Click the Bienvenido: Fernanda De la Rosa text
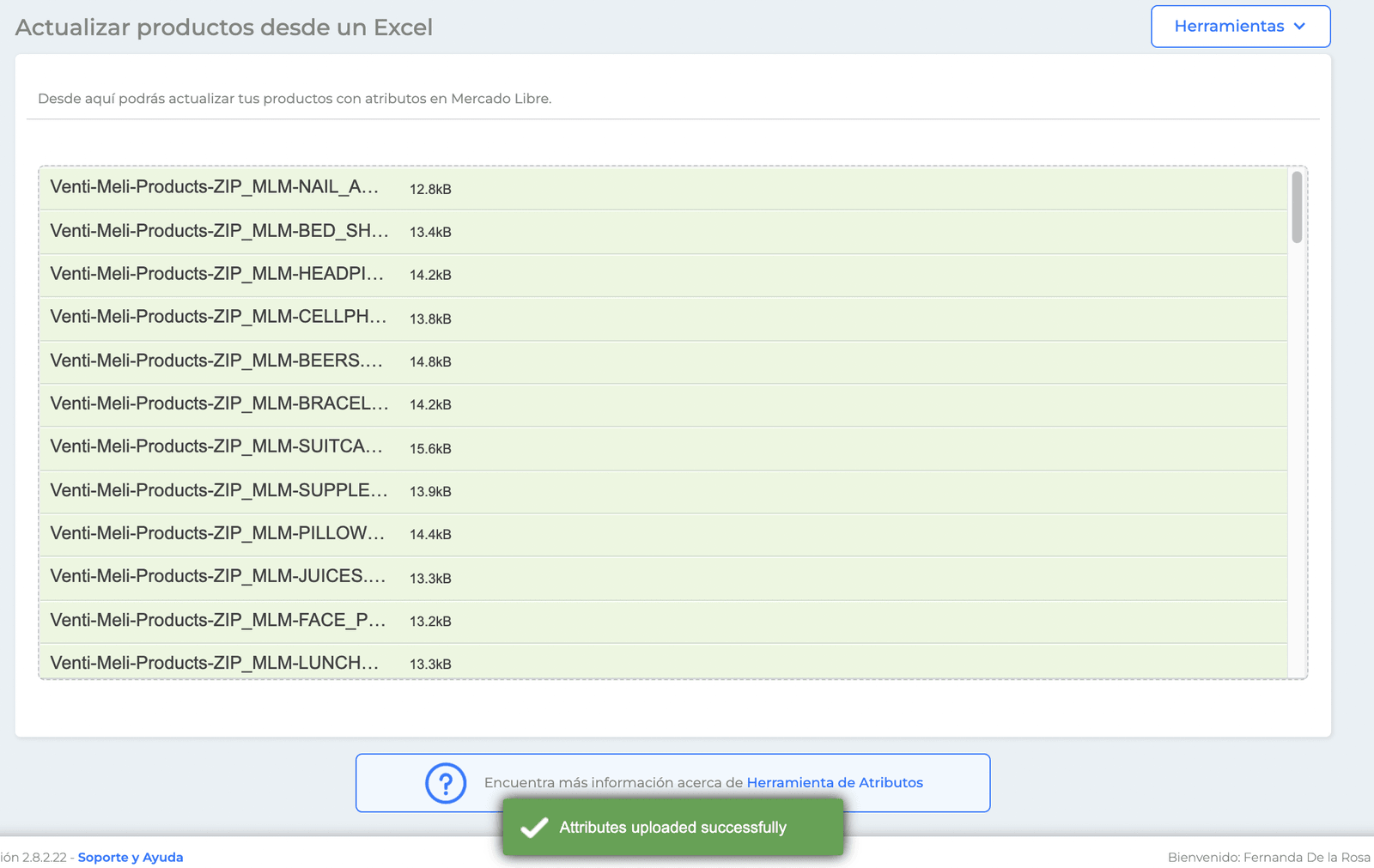 point(1268,857)
